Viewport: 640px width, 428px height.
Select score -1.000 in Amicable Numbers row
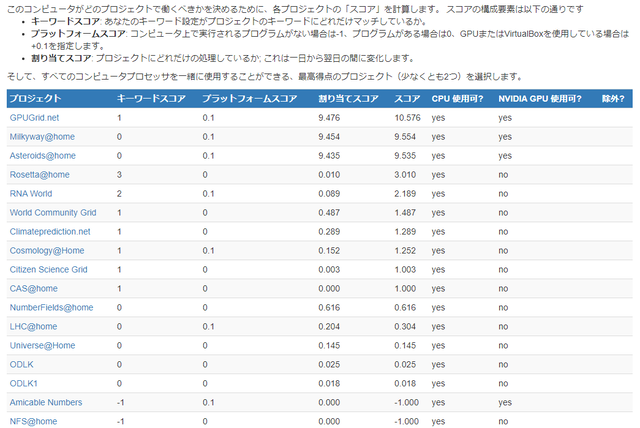click(407, 402)
